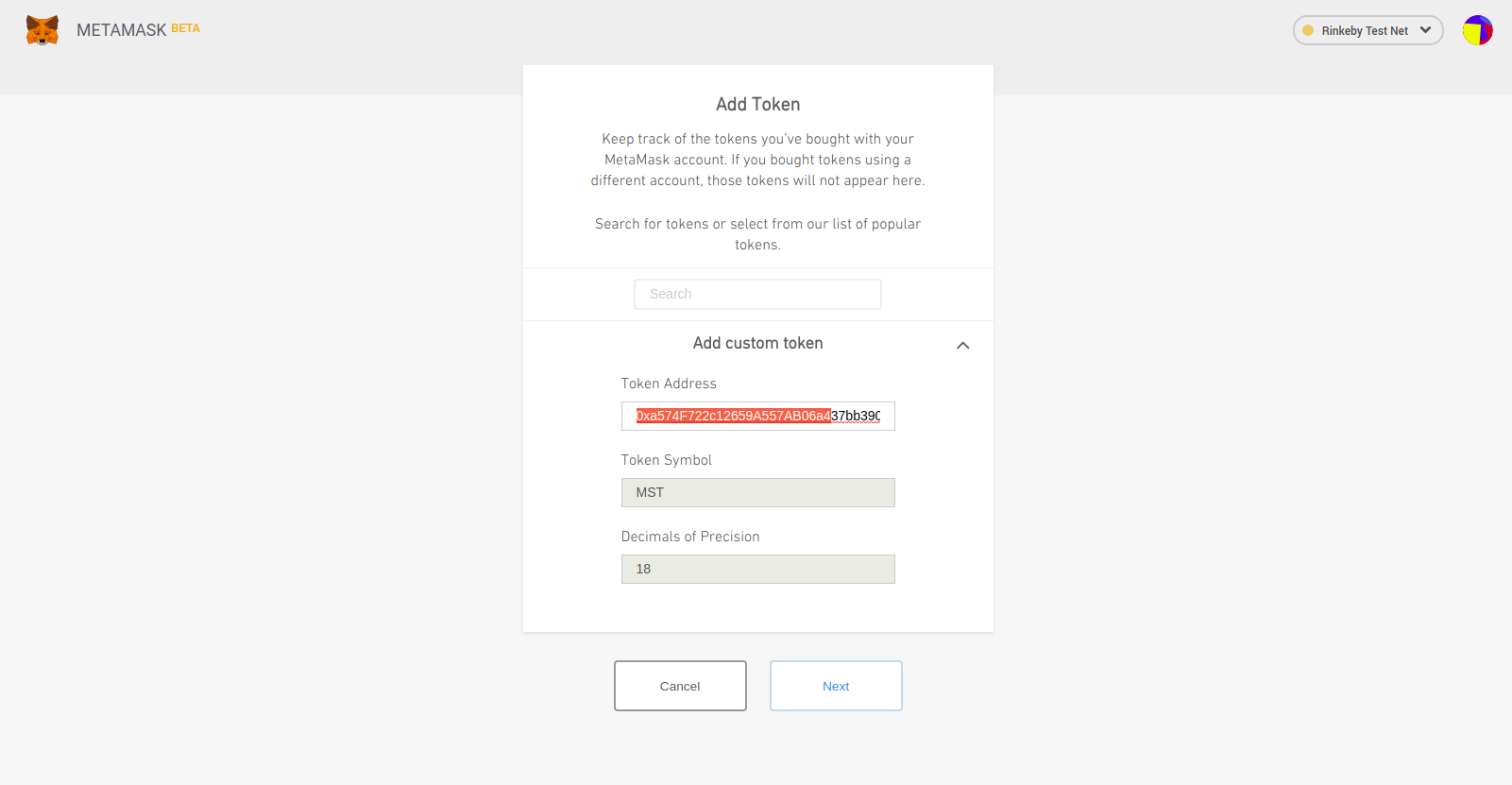Collapse the custom token section chevron
The image size is (1512, 785).
point(962,345)
